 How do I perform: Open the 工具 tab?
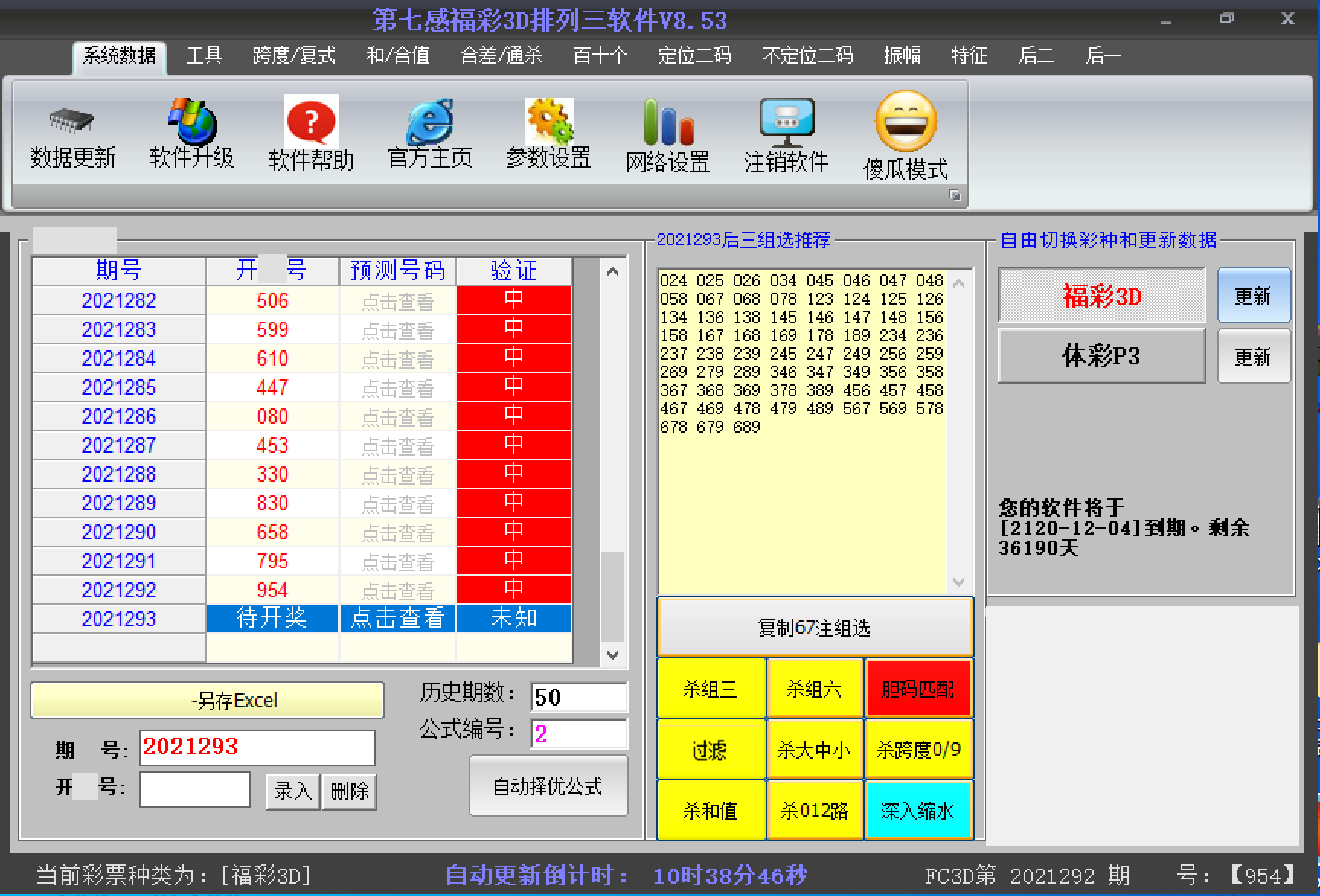click(203, 56)
